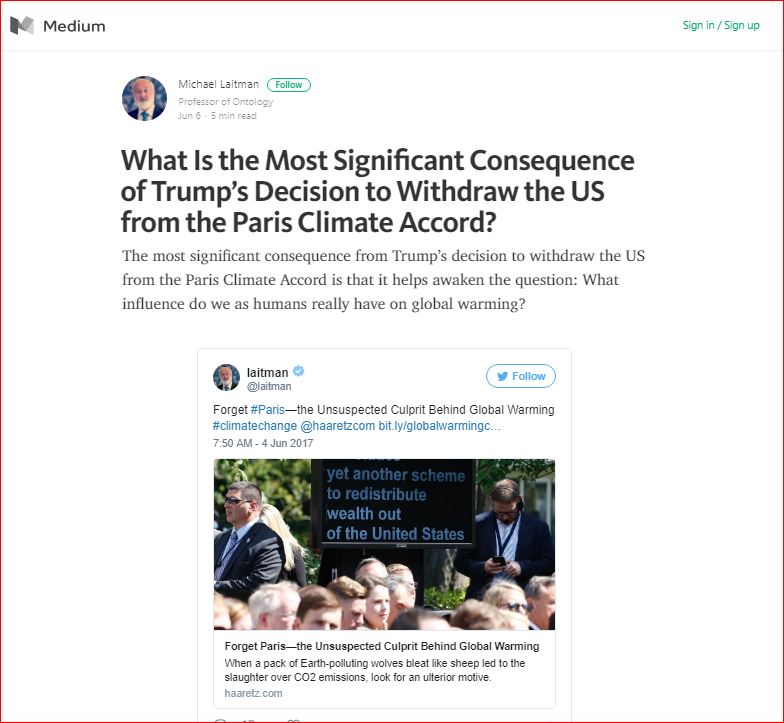Open Michael Laitman's author avatar
This screenshot has width=784, height=723.
point(144,98)
